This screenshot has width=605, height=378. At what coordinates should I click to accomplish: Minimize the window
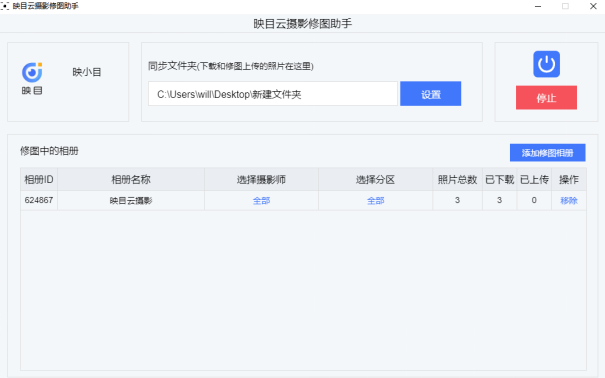tap(538, 6)
